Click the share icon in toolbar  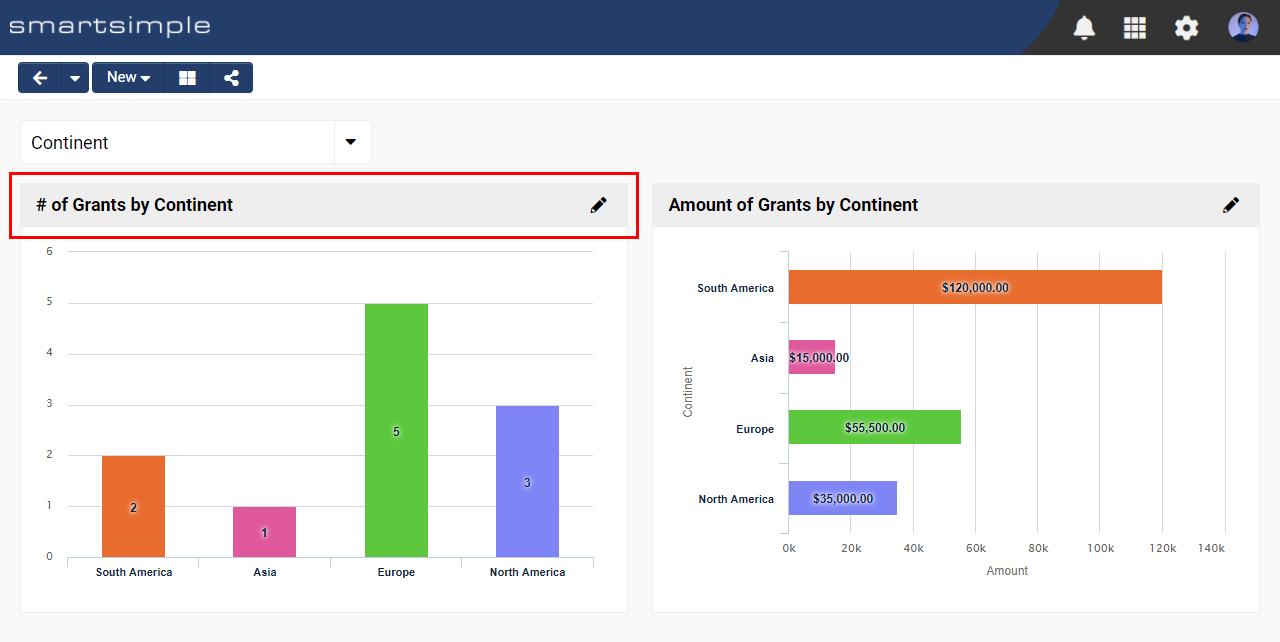pyautogui.click(x=231, y=78)
